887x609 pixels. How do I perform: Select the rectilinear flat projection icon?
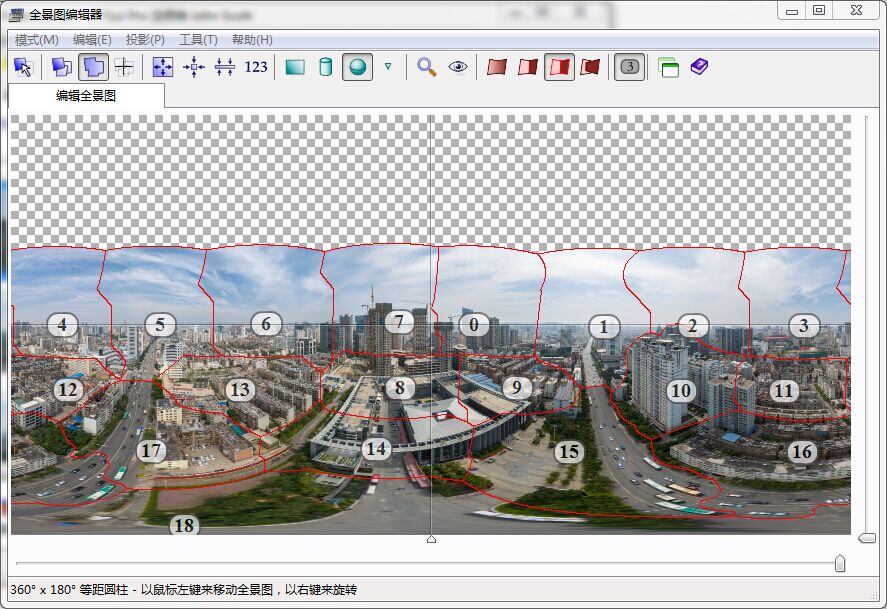pyautogui.click(x=295, y=67)
